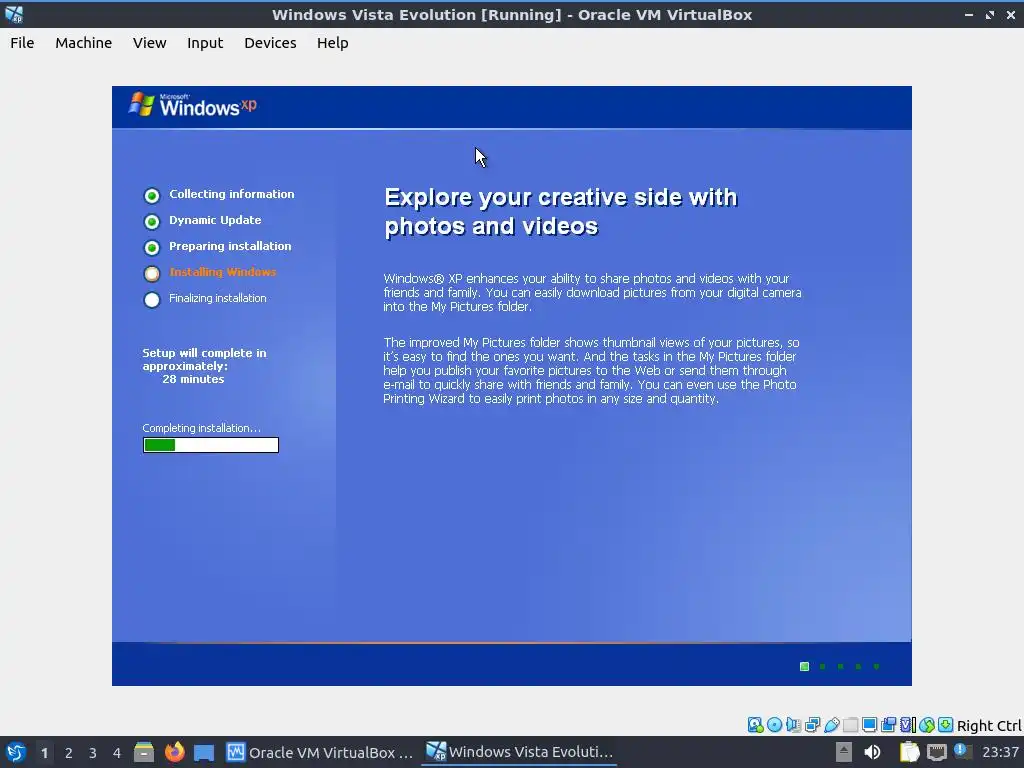Click the highlighted first slide indicator dot
The image size is (1024, 768).
[x=805, y=667]
